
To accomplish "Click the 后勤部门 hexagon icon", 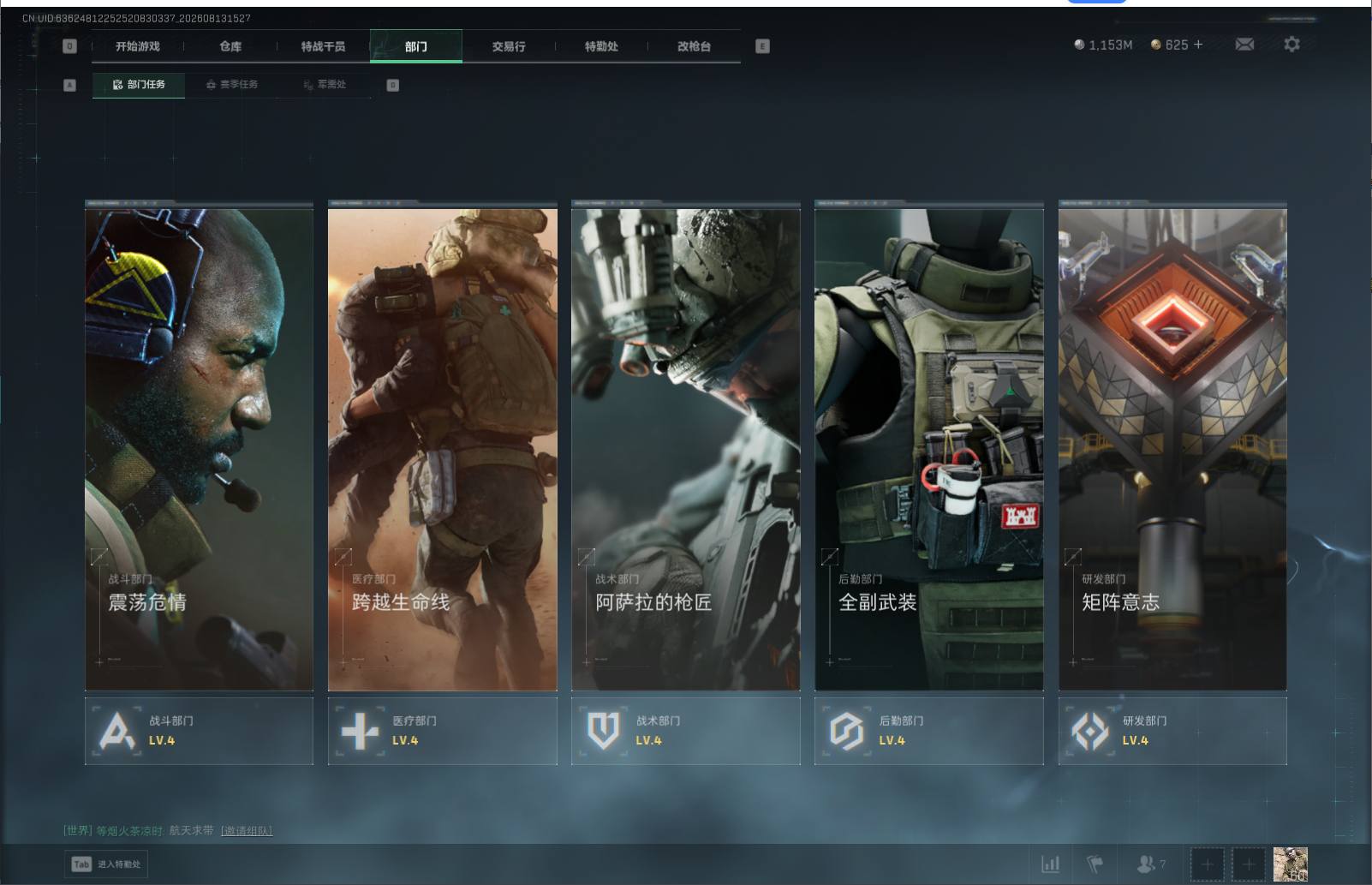I will coord(846,732).
